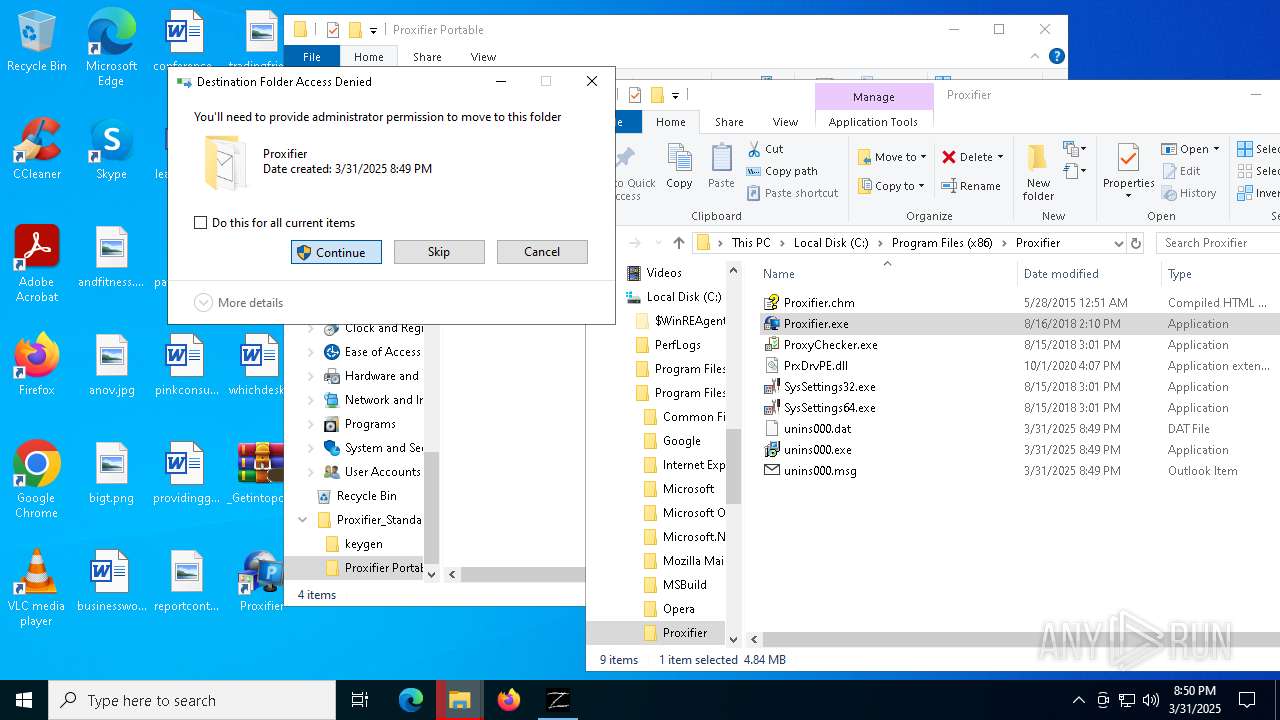Switch to the Home tab in Proxifier window
The width and height of the screenshot is (1280, 720).
click(x=671, y=122)
